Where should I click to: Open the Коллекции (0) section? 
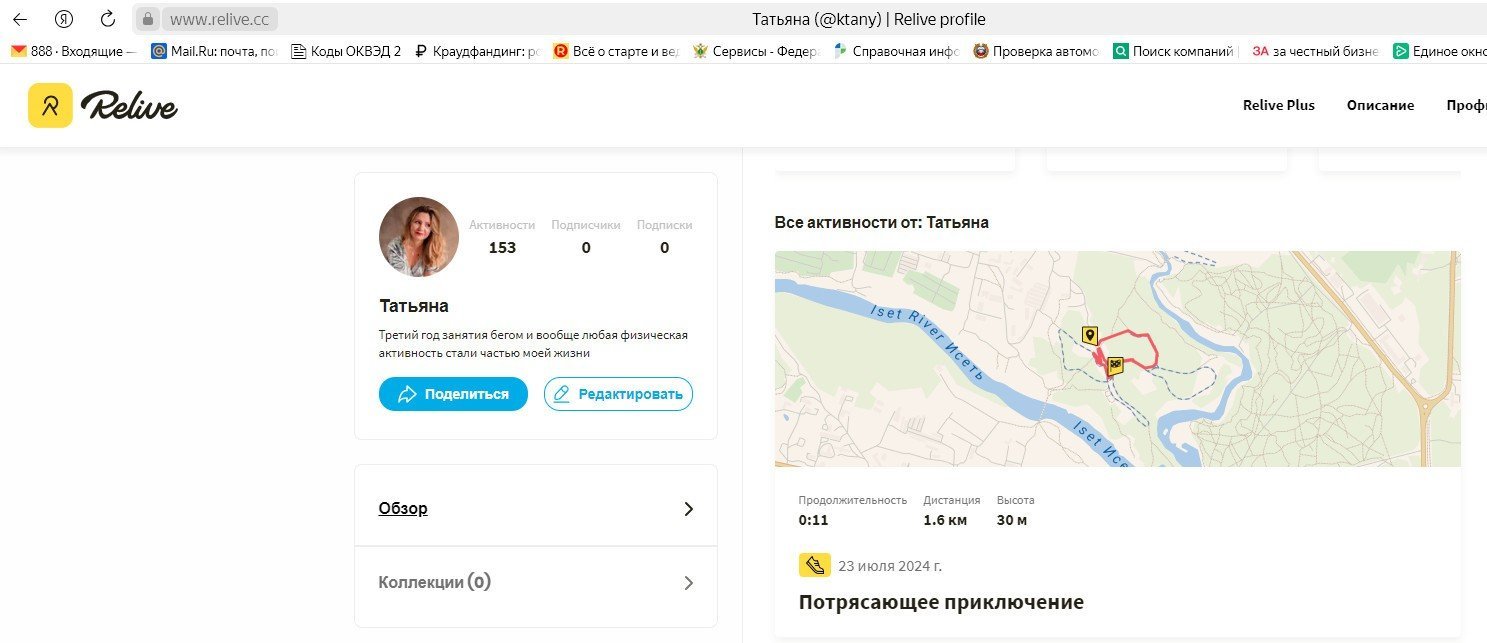434,582
